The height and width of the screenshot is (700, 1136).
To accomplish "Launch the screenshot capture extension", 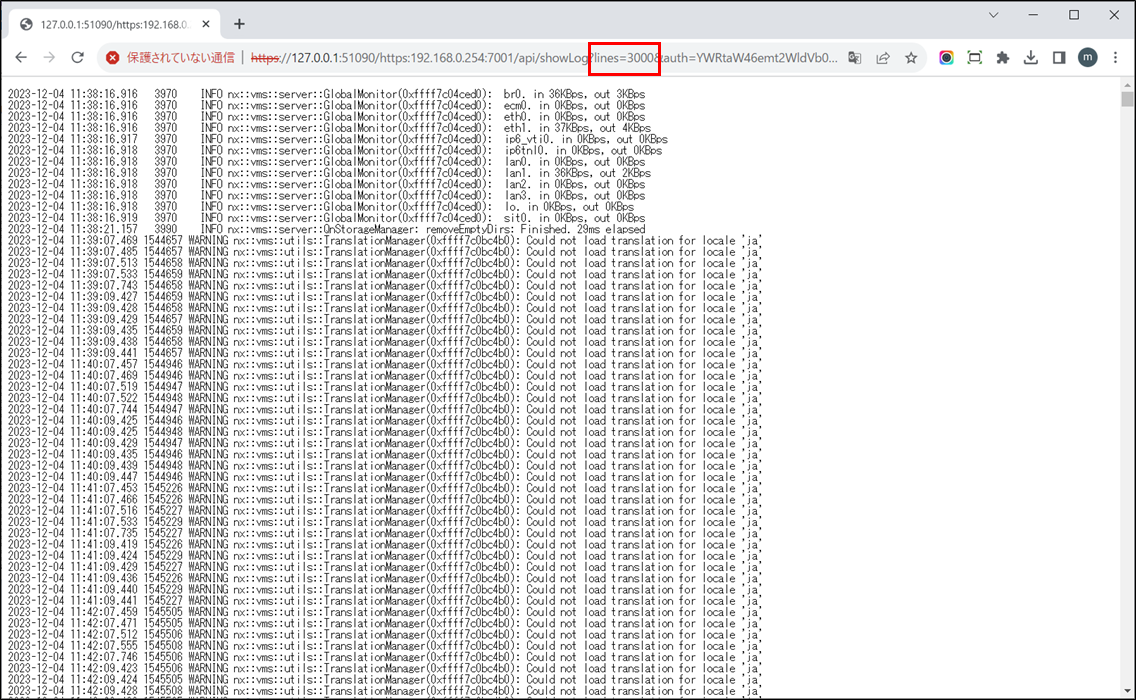I will [x=974, y=59].
